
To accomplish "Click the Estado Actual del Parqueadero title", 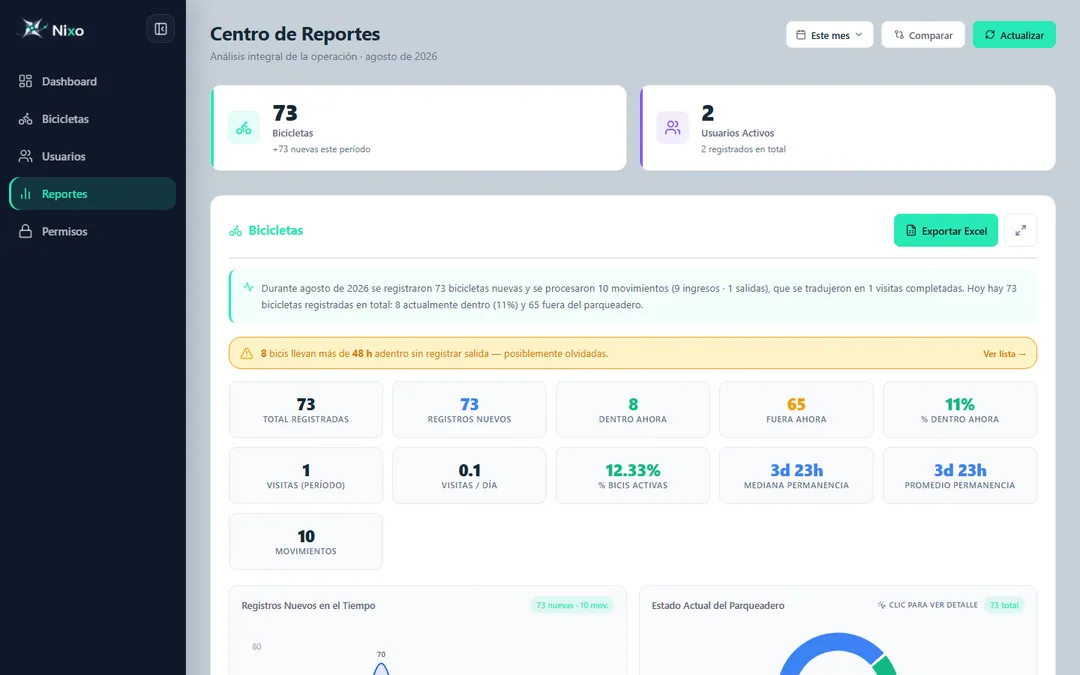I will [x=718, y=605].
